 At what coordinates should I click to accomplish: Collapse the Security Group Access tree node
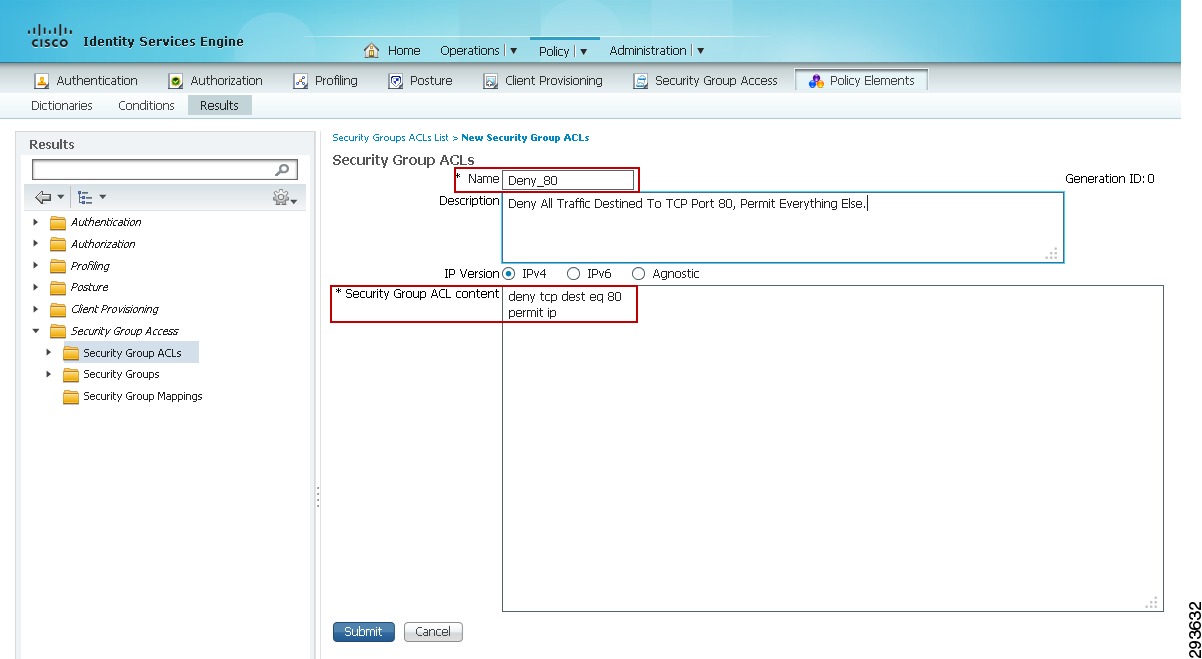coord(37,331)
